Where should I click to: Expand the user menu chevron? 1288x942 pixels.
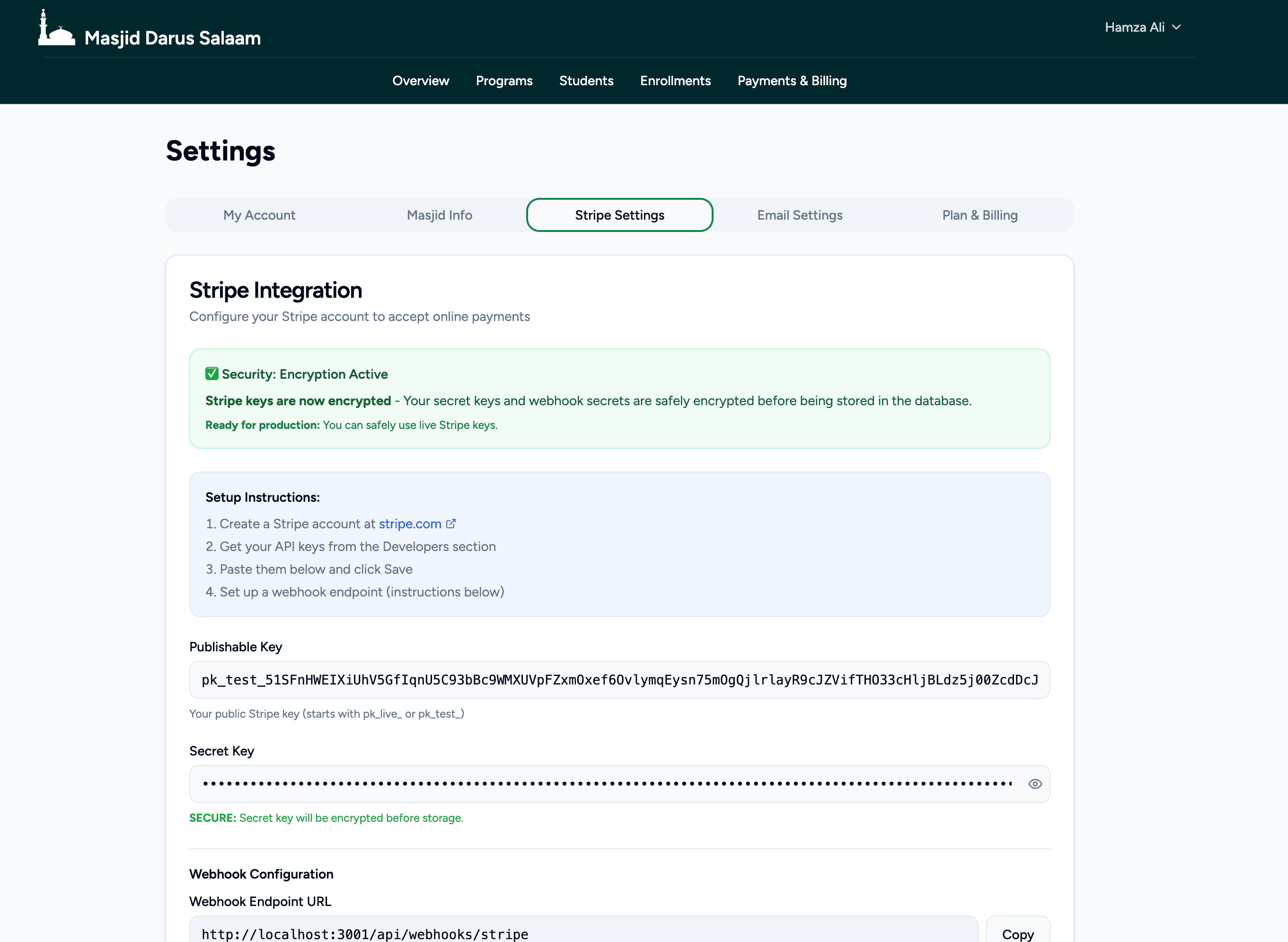click(x=1177, y=27)
